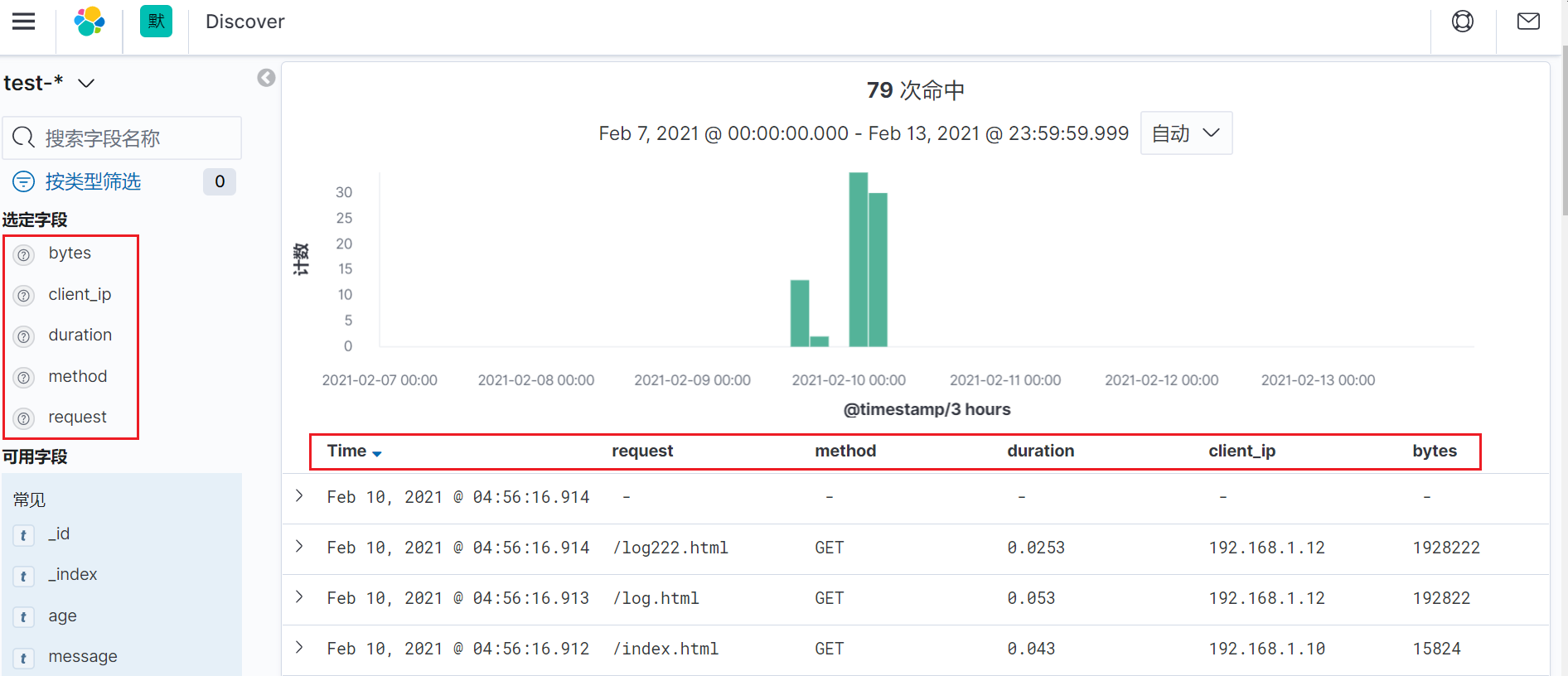Sort the table by Time column

[354, 451]
